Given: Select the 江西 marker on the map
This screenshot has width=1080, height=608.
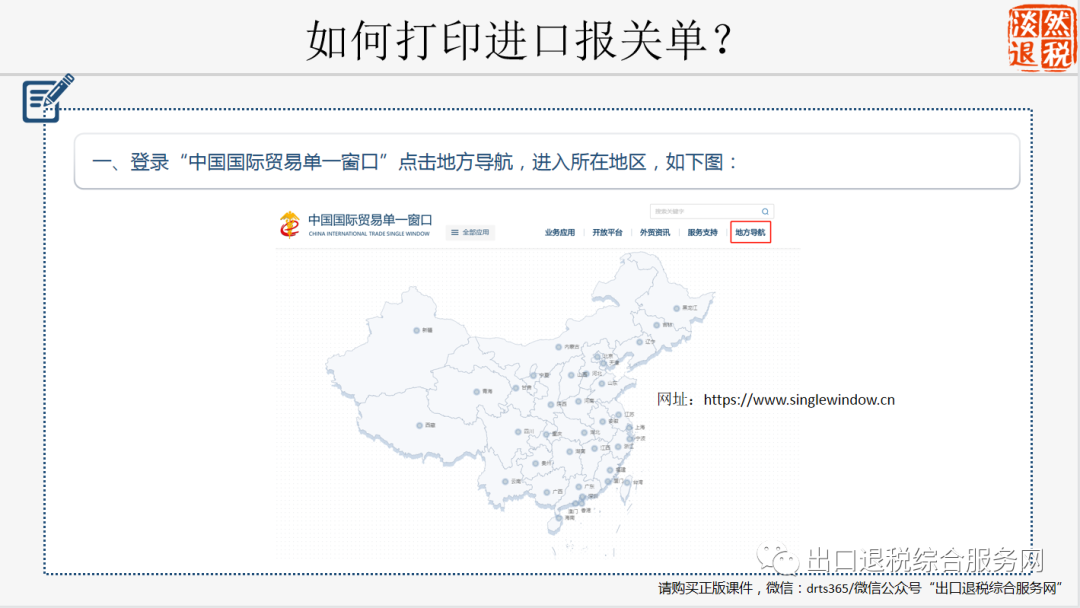Looking at the screenshot, I should point(594,448).
